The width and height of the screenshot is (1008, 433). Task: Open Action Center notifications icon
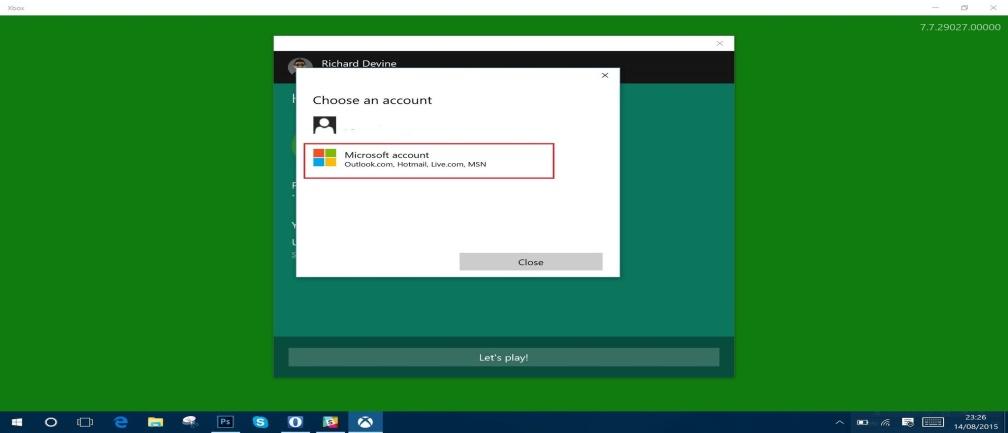pyautogui.click(x=908, y=423)
